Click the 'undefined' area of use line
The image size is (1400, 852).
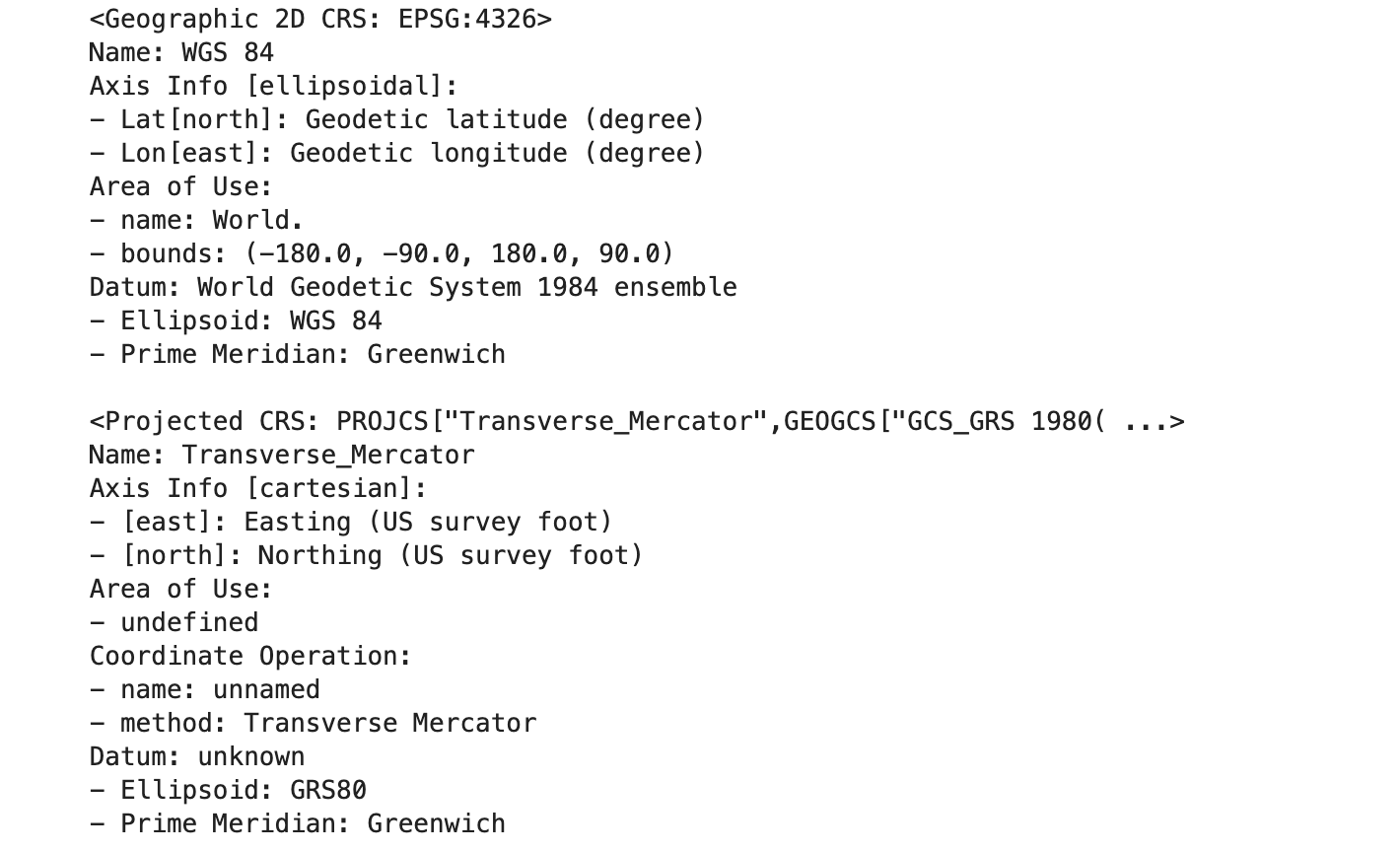point(174,622)
